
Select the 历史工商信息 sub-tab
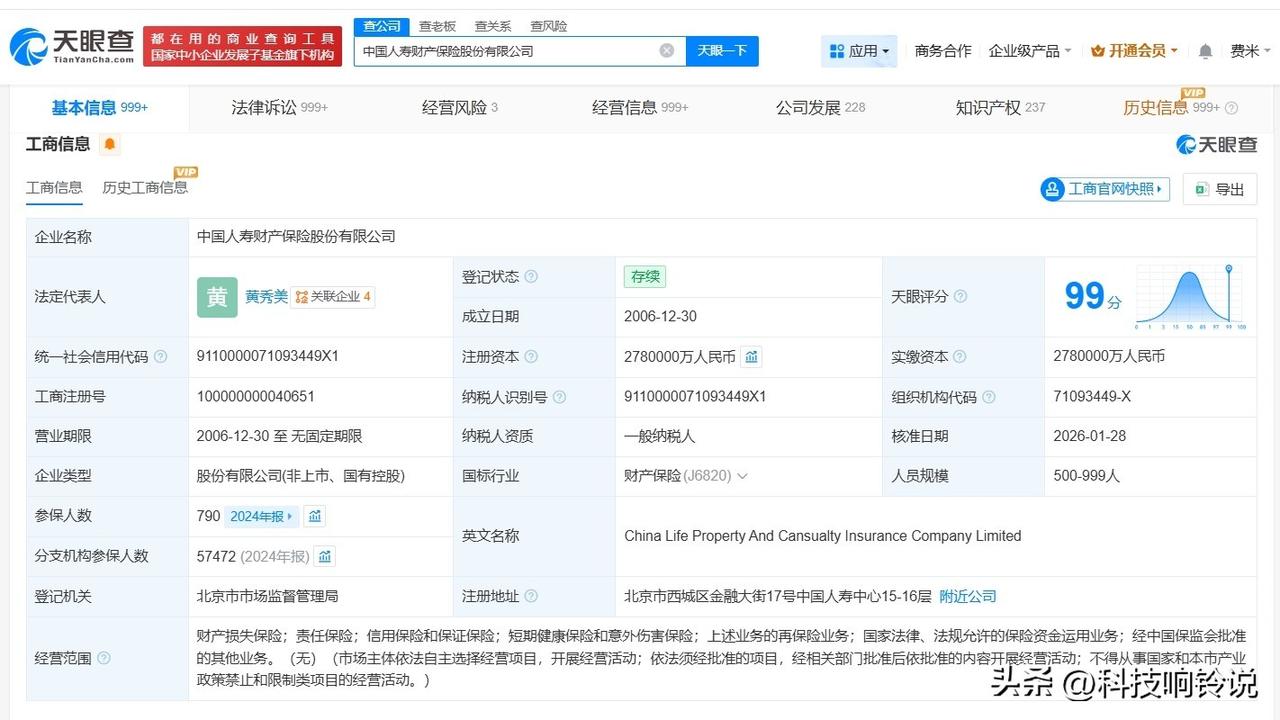145,188
